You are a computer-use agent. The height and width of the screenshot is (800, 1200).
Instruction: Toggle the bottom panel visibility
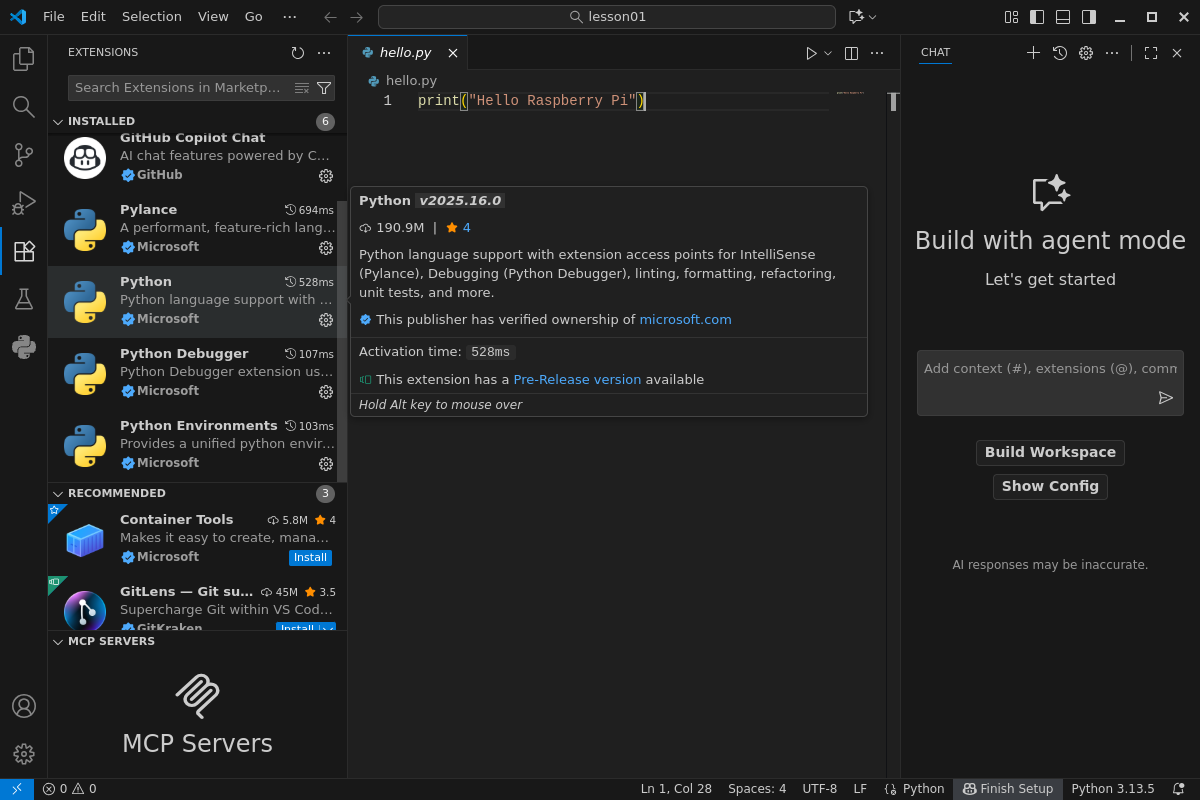[x=1063, y=17]
